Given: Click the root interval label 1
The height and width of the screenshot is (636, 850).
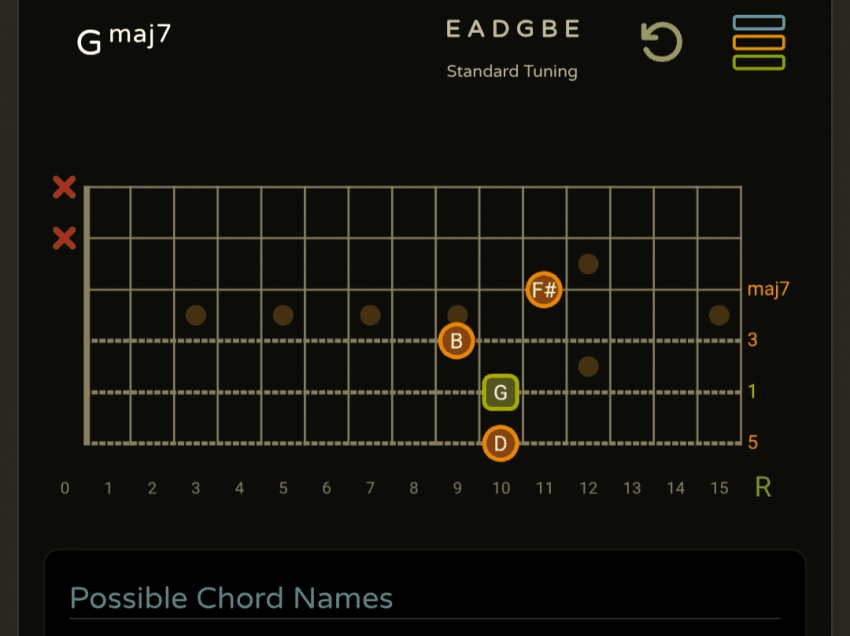Looking at the screenshot, I should click(752, 391).
